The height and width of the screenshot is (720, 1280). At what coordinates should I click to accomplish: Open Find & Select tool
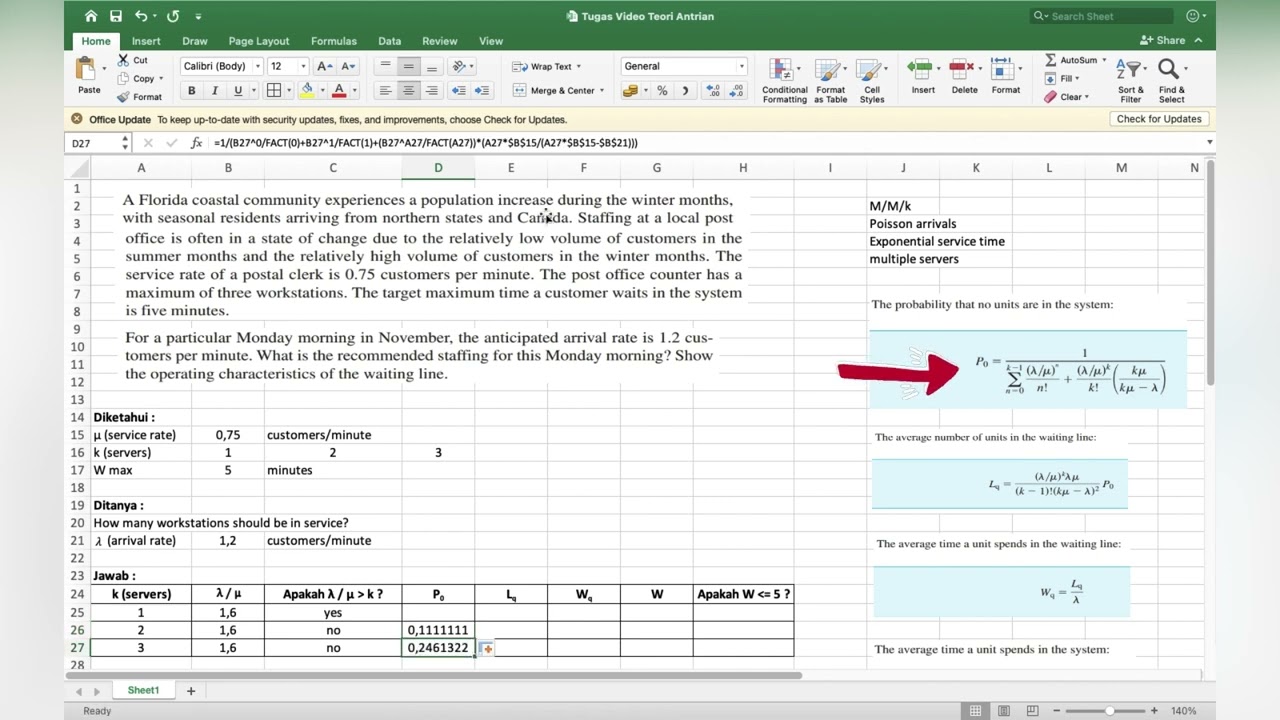1171,80
